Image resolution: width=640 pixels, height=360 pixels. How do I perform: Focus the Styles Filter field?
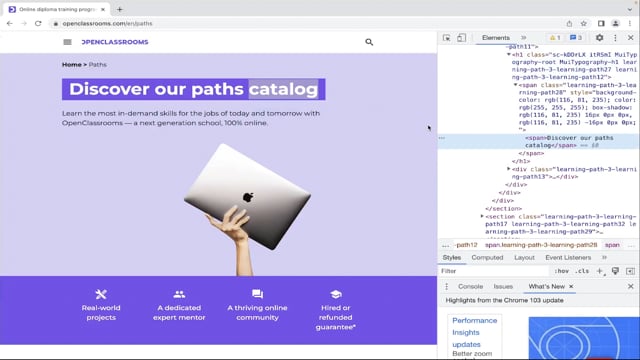click(494, 271)
